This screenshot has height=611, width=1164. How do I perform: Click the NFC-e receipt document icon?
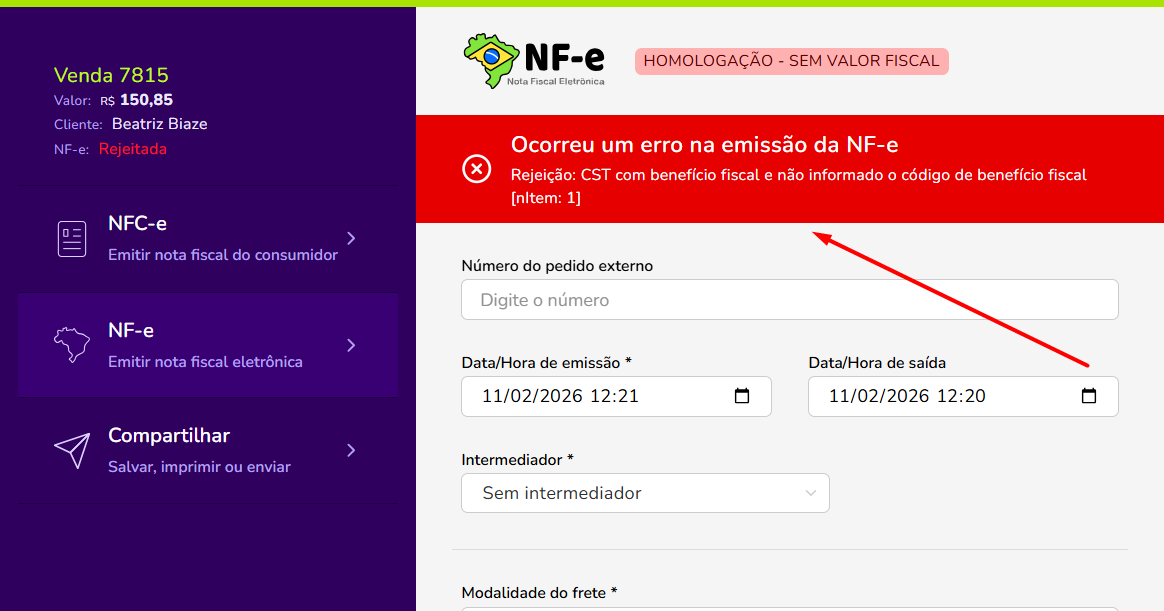coord(72,239)
